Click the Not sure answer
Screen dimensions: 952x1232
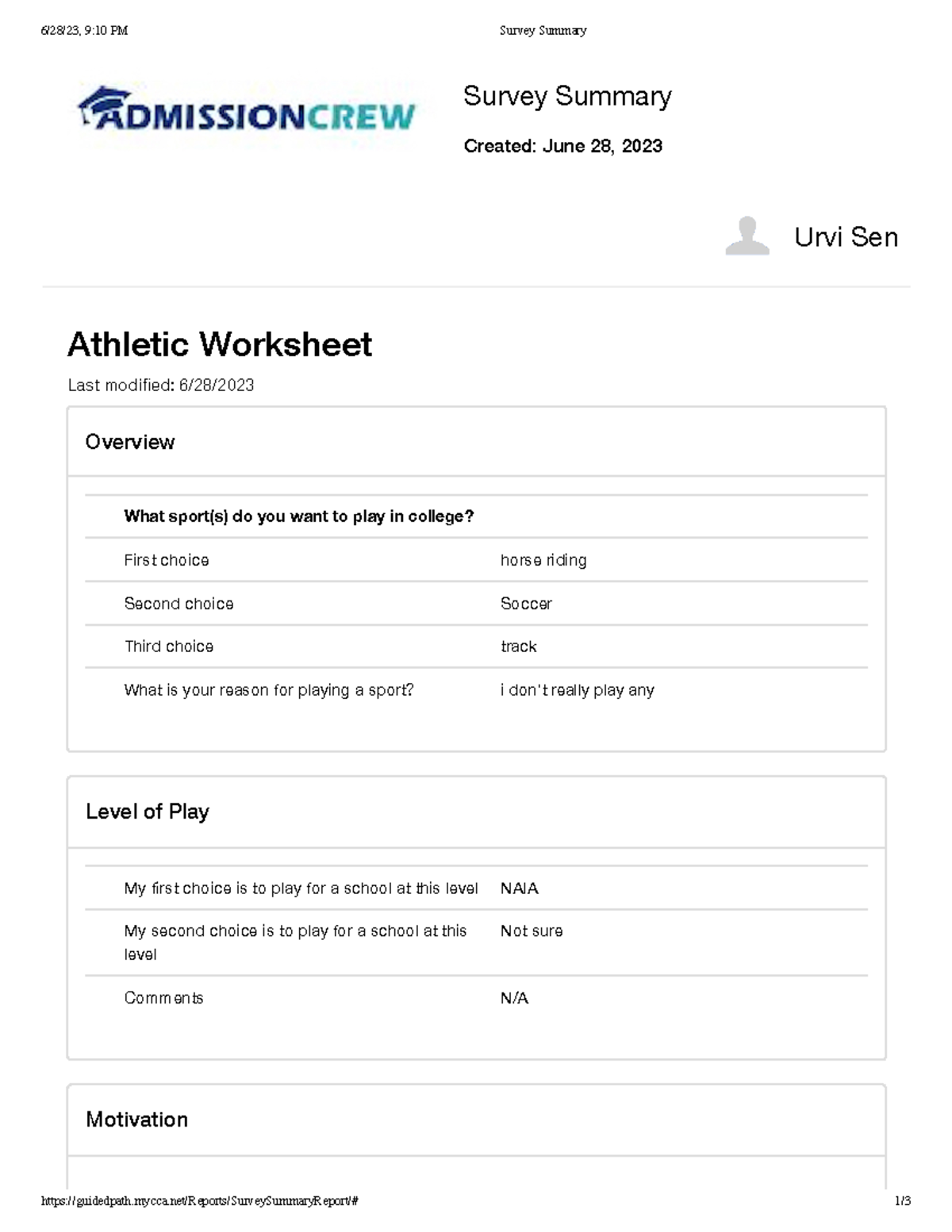coord(532,931)
